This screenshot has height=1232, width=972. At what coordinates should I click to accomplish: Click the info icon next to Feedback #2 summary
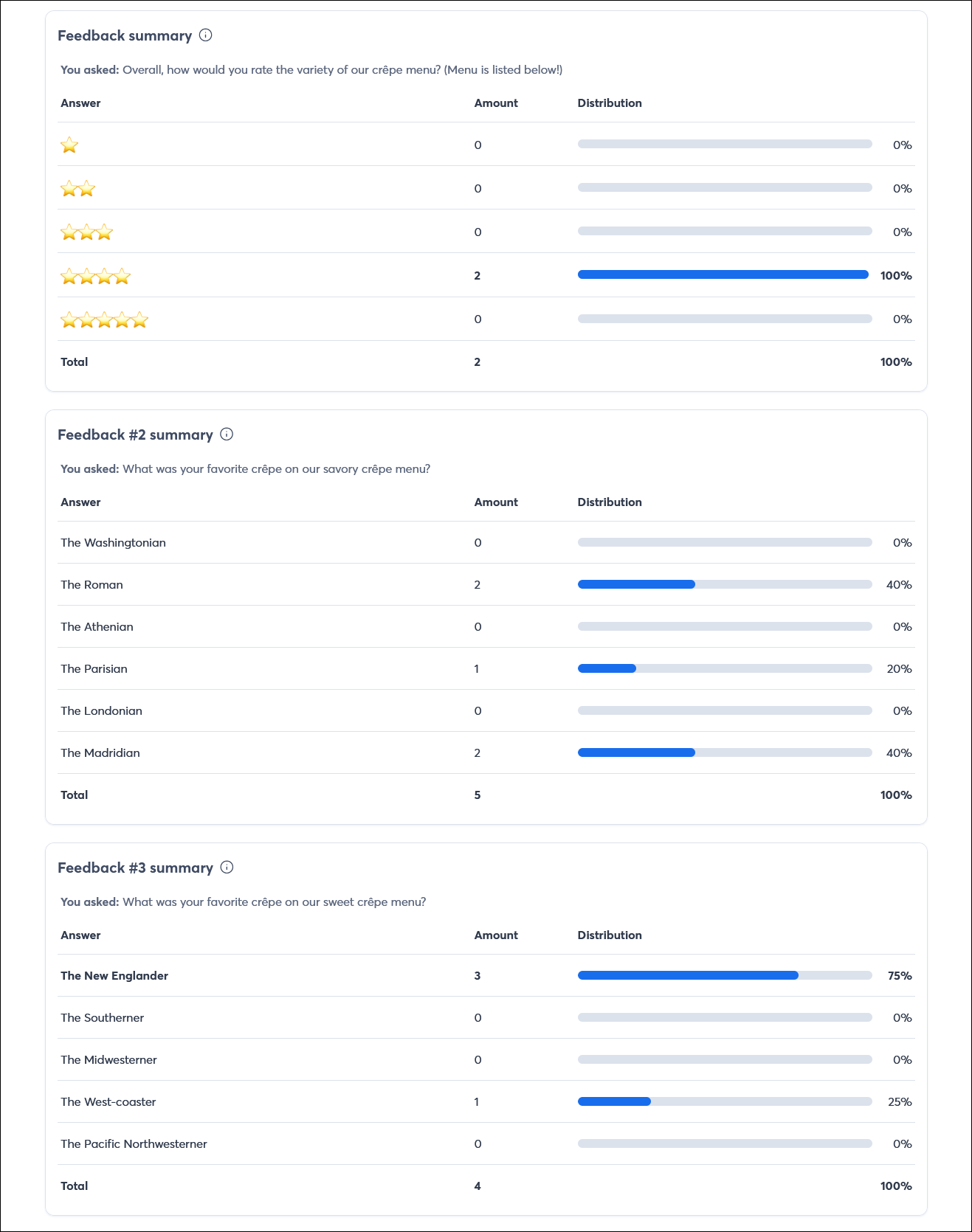227,435
